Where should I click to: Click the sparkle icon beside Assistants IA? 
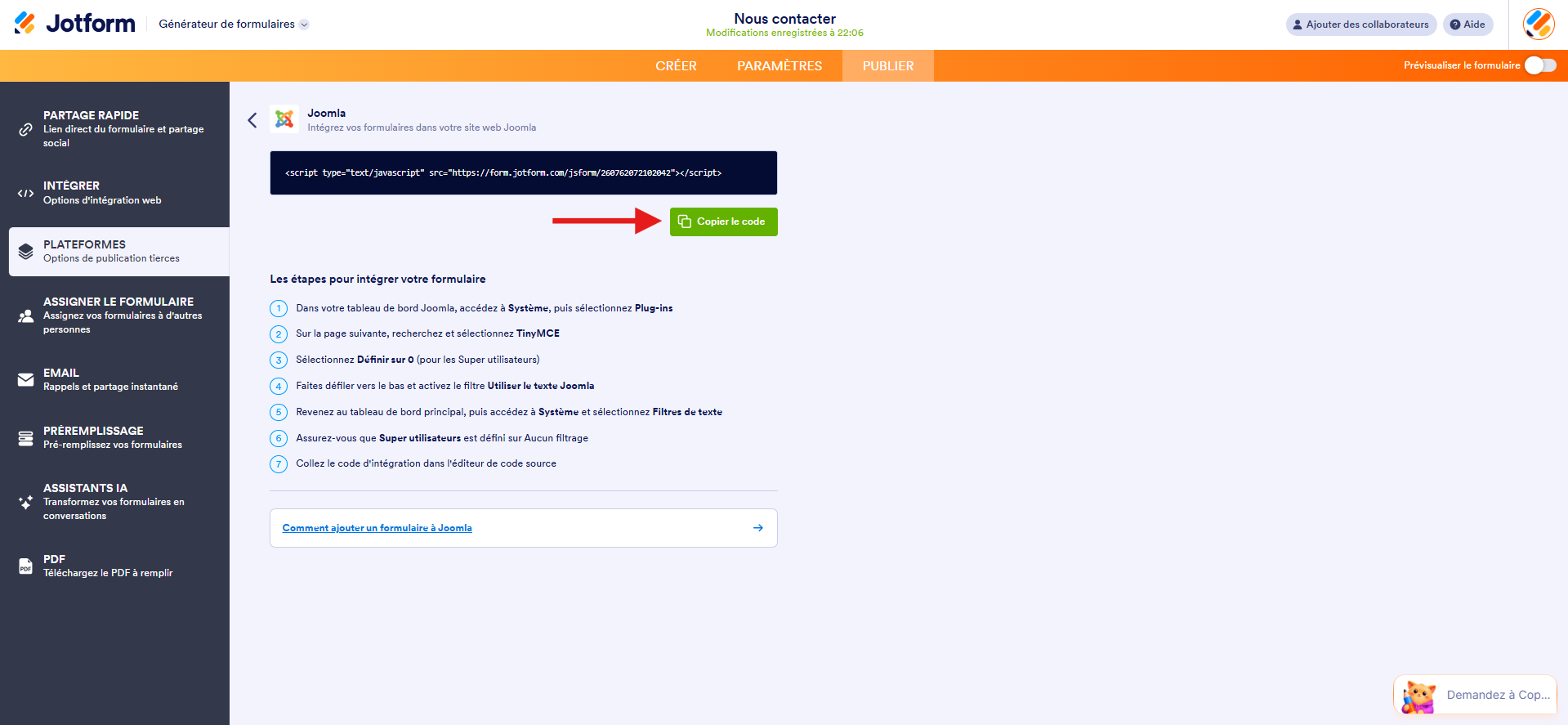point(26,502)
